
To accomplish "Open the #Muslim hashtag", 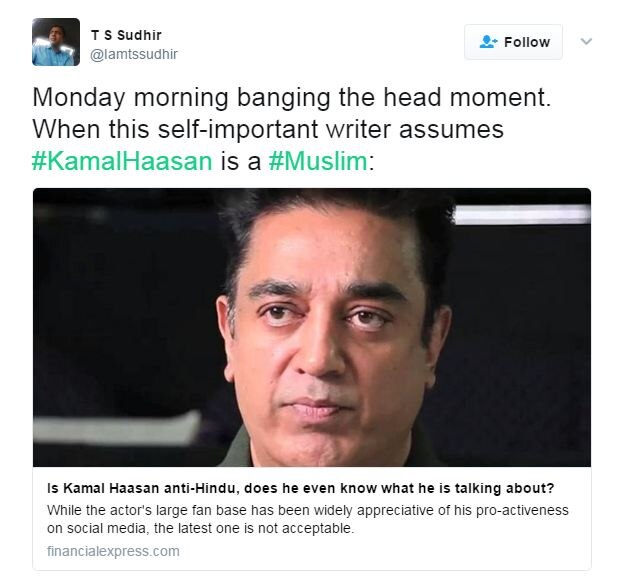I will click(x=318, y=161).
